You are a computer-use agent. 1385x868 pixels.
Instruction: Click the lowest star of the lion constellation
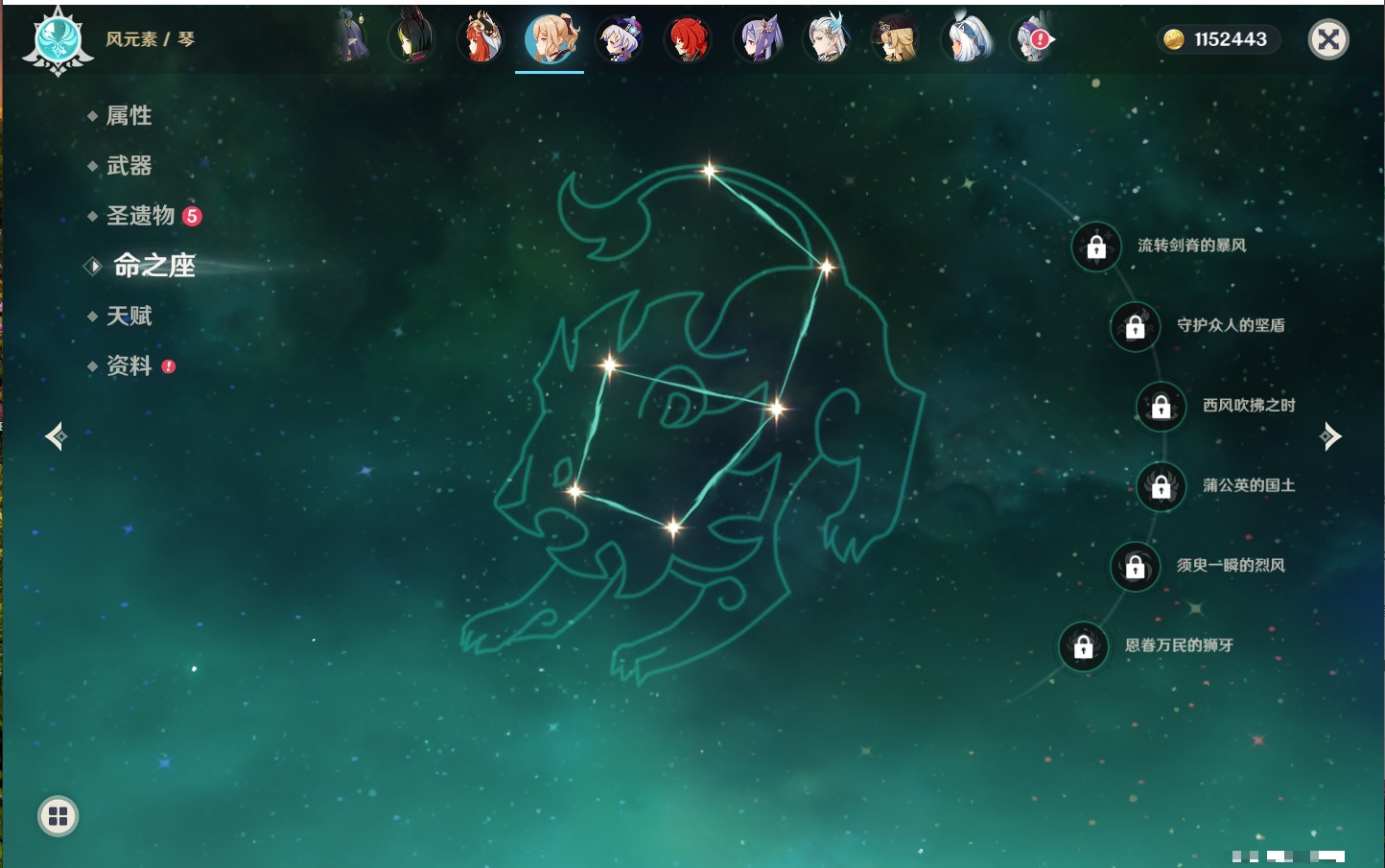pyautogui.click(x=673, y=526)
